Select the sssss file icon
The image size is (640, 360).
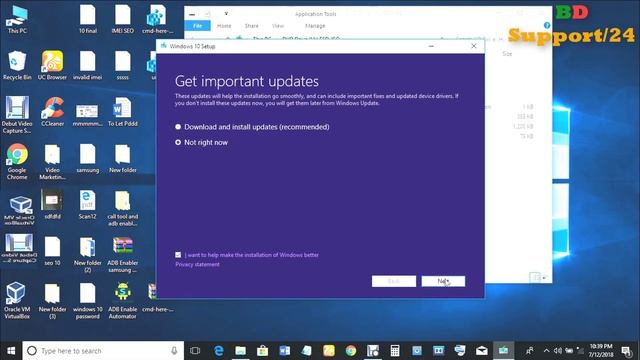pyautogui.click(x=122, y=65)
